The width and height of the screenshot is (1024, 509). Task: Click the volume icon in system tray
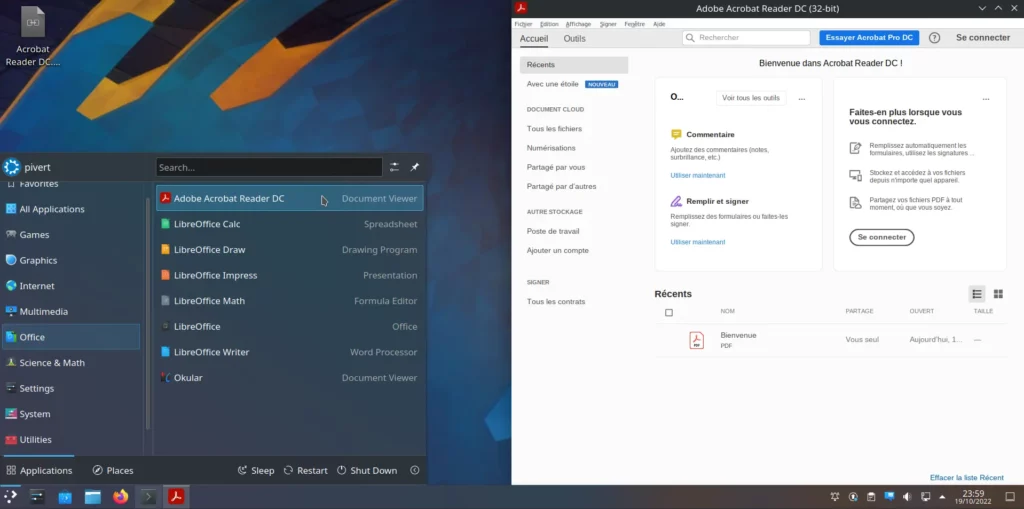[906, 497]
